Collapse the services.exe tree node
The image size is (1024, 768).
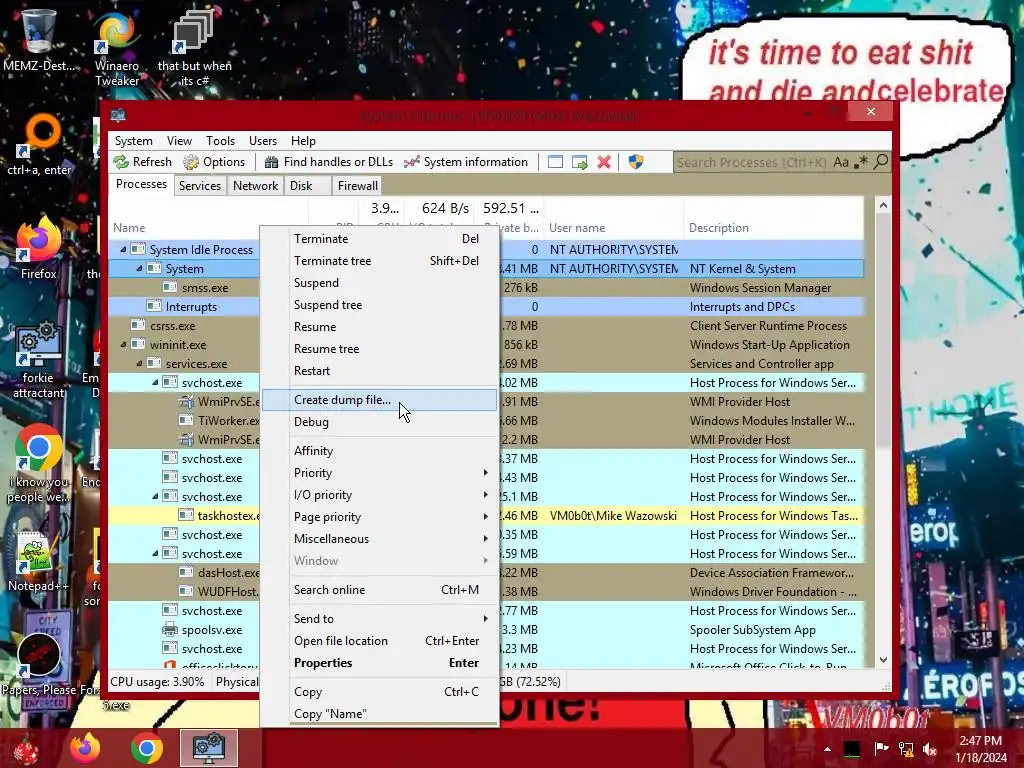(139, 364)
